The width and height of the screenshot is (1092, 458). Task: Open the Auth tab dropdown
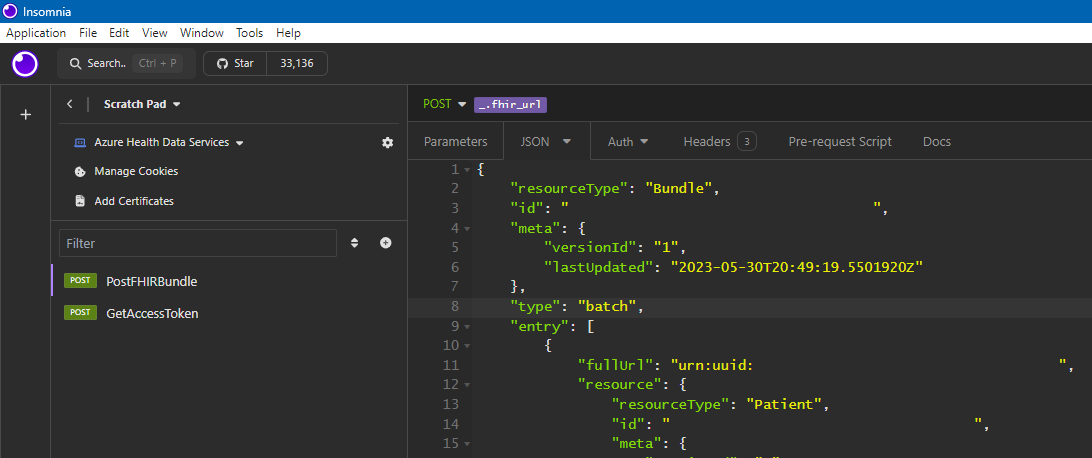[627, 141]
